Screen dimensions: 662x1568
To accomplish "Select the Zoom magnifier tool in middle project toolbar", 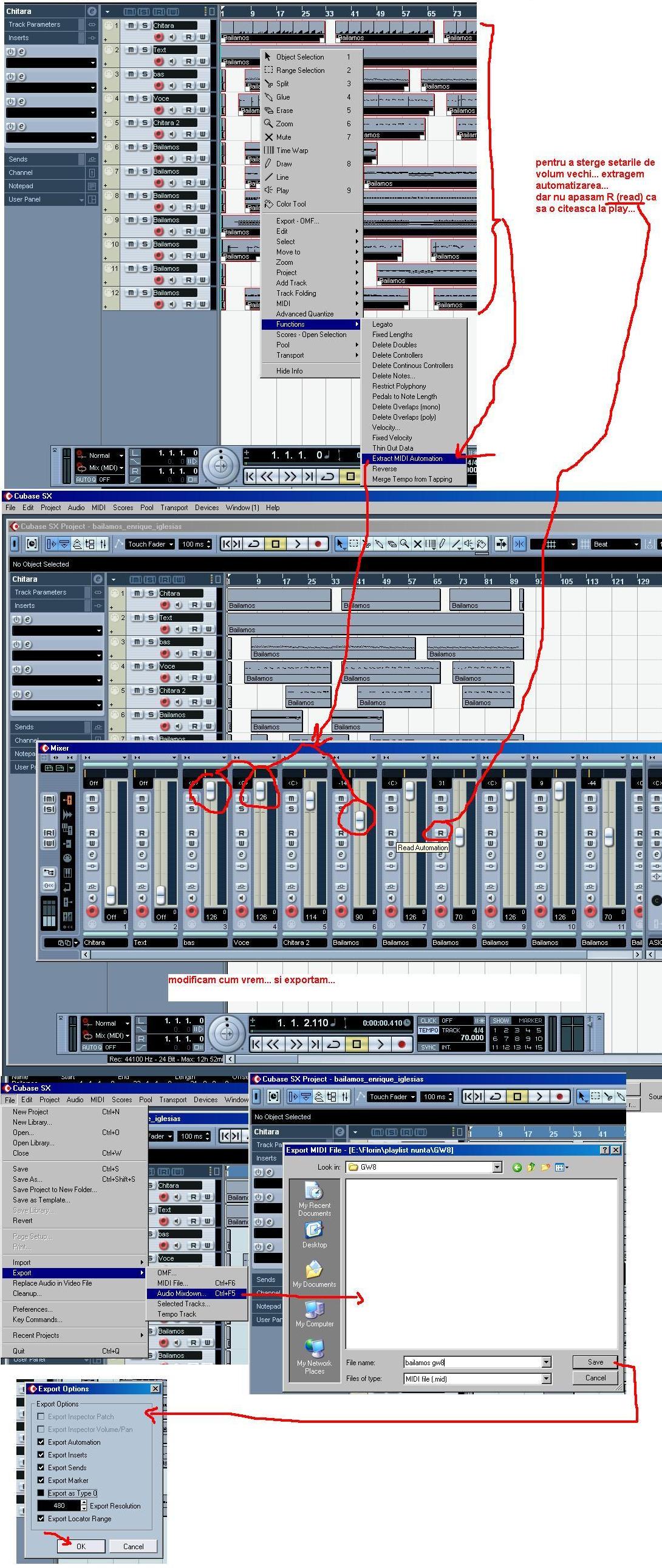I will tap(404, 544).
